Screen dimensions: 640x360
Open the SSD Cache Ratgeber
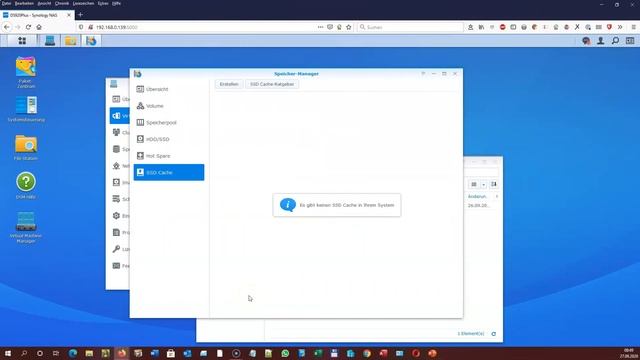pyautogui.click(x=272, y=84)
